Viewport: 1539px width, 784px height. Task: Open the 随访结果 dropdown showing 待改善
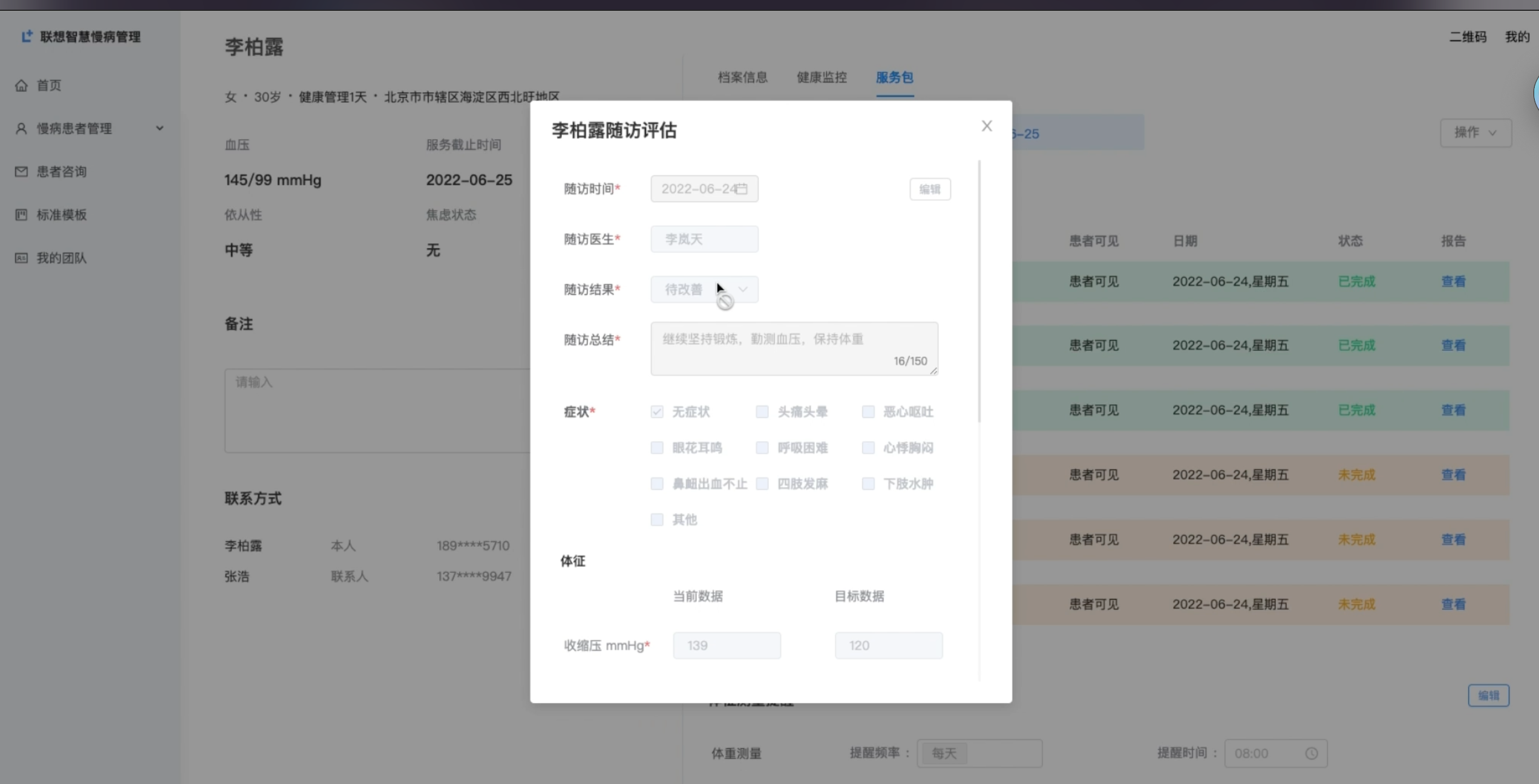[x=704, y=290]
